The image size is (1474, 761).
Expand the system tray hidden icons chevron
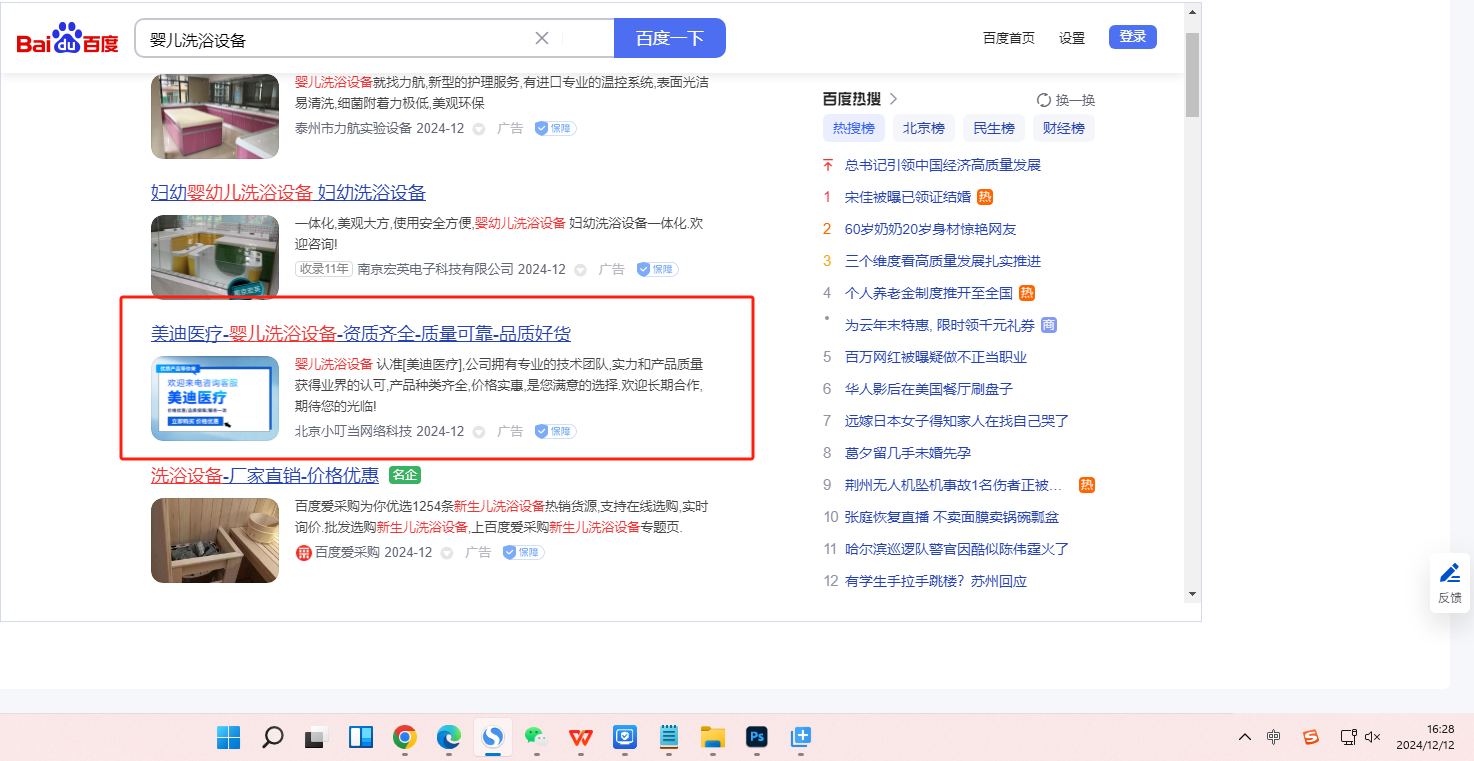point(1244,738)
